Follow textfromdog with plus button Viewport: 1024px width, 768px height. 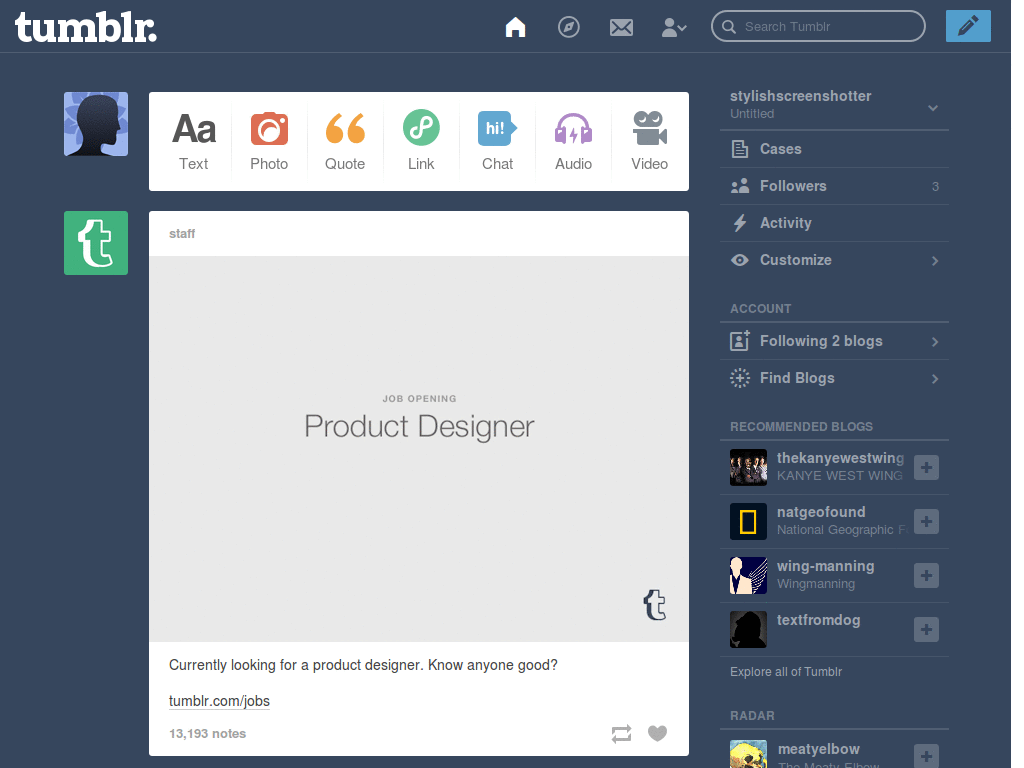[x=926, y=630]
